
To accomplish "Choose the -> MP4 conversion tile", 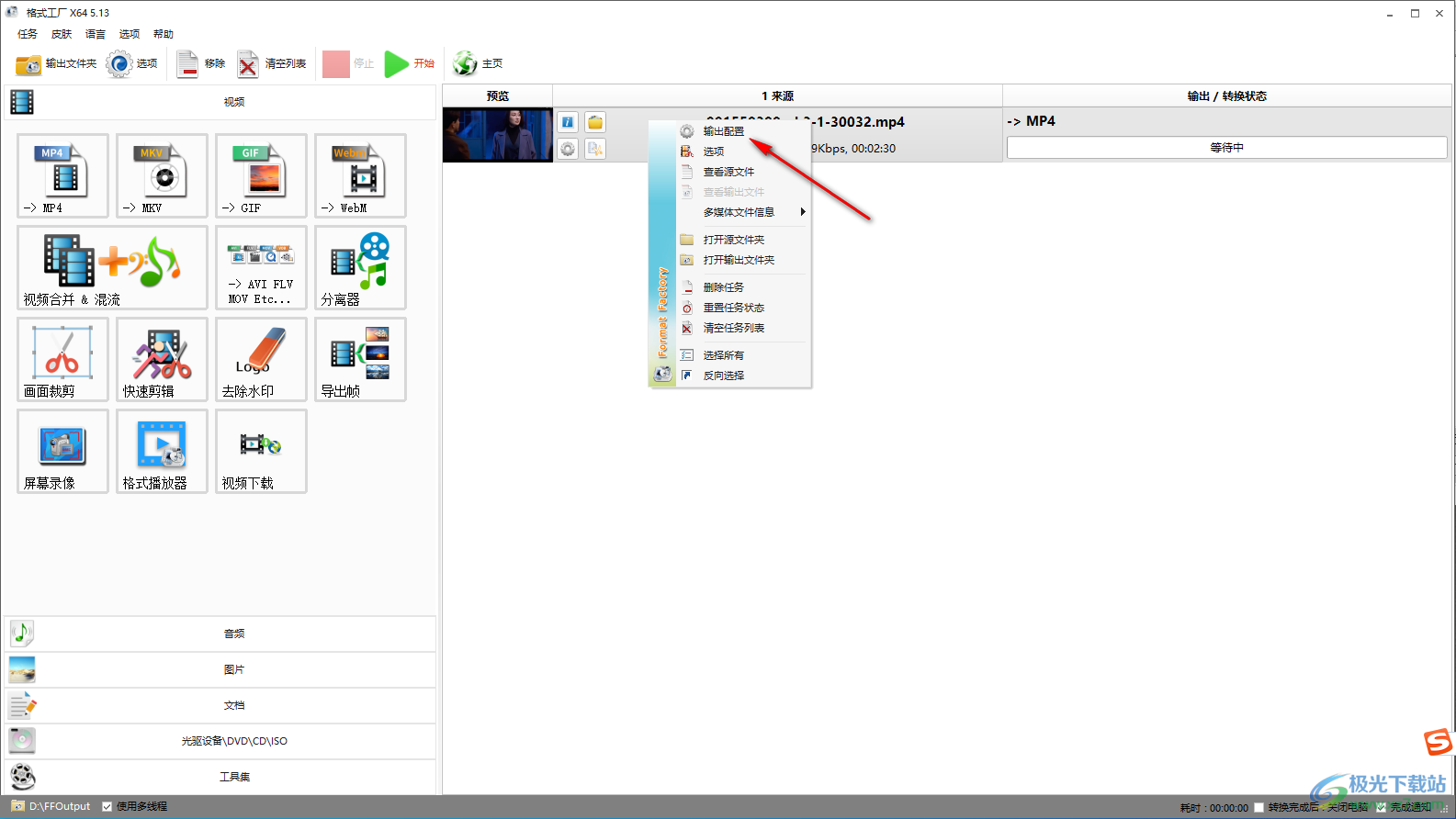I will point(62,175).
